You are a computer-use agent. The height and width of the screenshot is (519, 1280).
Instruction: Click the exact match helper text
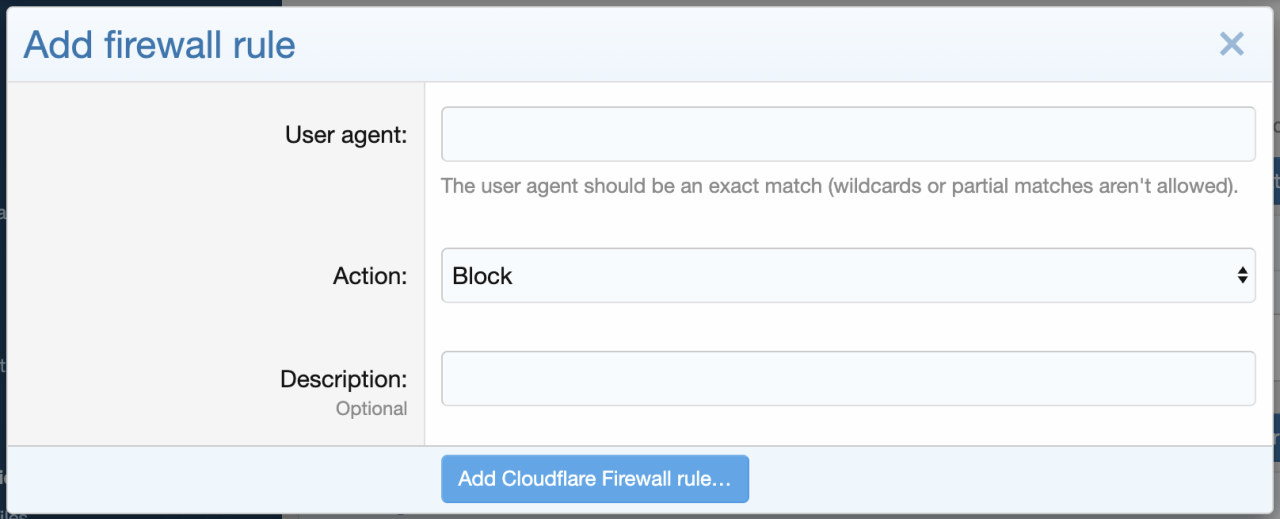[840, 186]
